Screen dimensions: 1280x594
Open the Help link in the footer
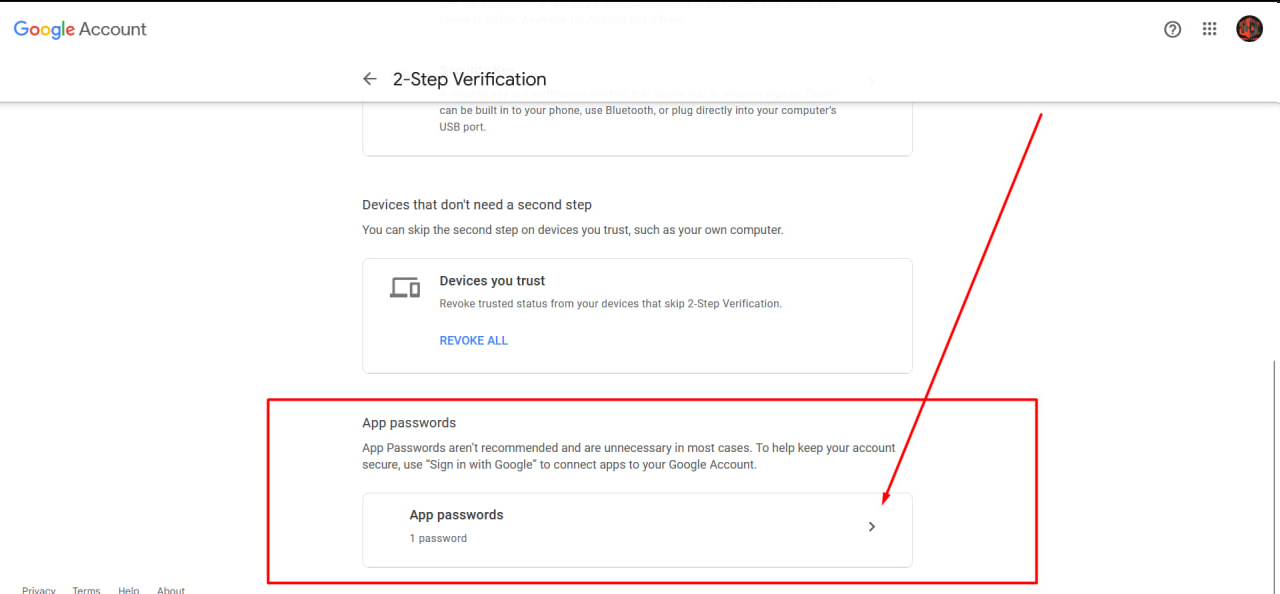[x=128, y=590]
